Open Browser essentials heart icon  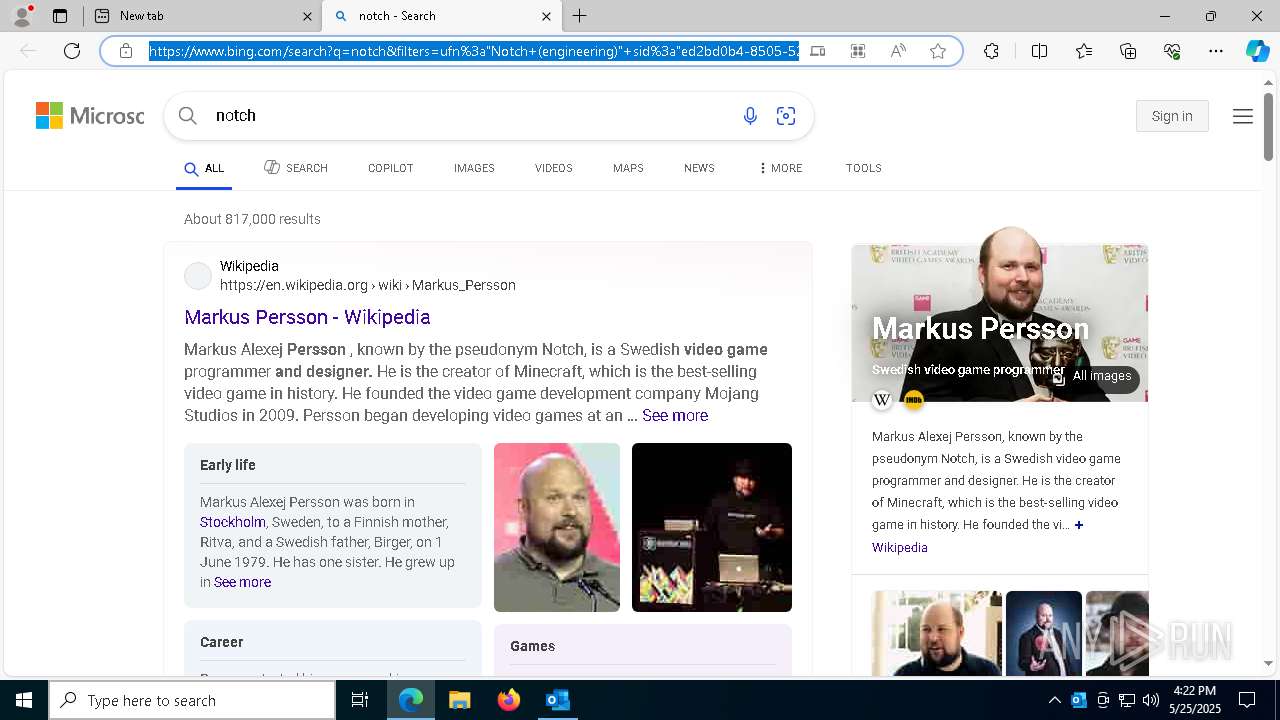[x=1172, y=51]
